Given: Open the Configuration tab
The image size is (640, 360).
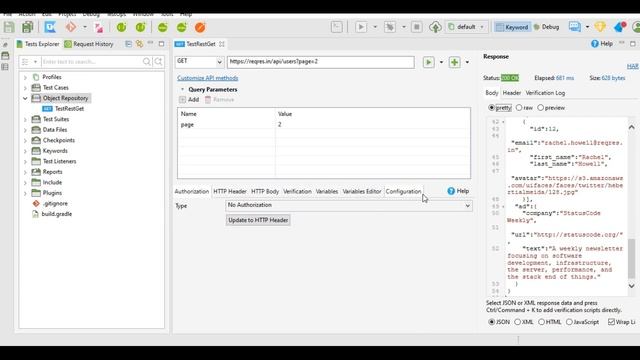Looking at the screenshot, I should pyautogui.click(x=403, y=191).
